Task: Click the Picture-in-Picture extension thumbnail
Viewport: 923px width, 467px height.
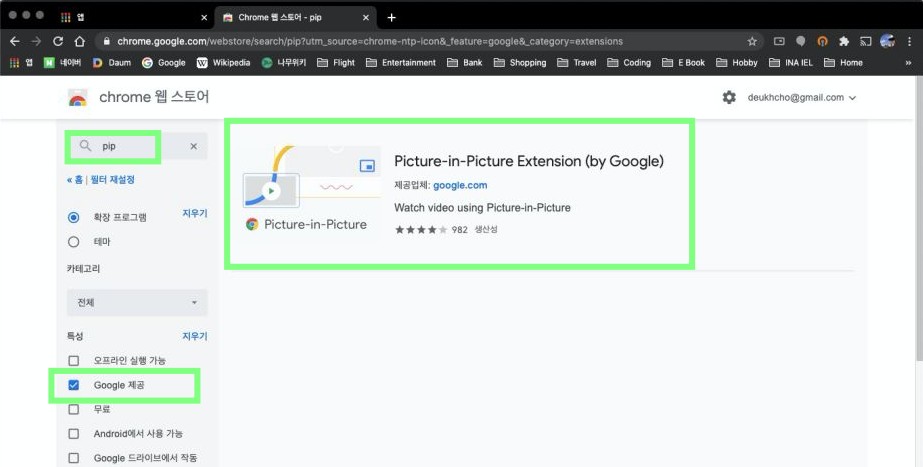Action: click(x=311, y=192)
